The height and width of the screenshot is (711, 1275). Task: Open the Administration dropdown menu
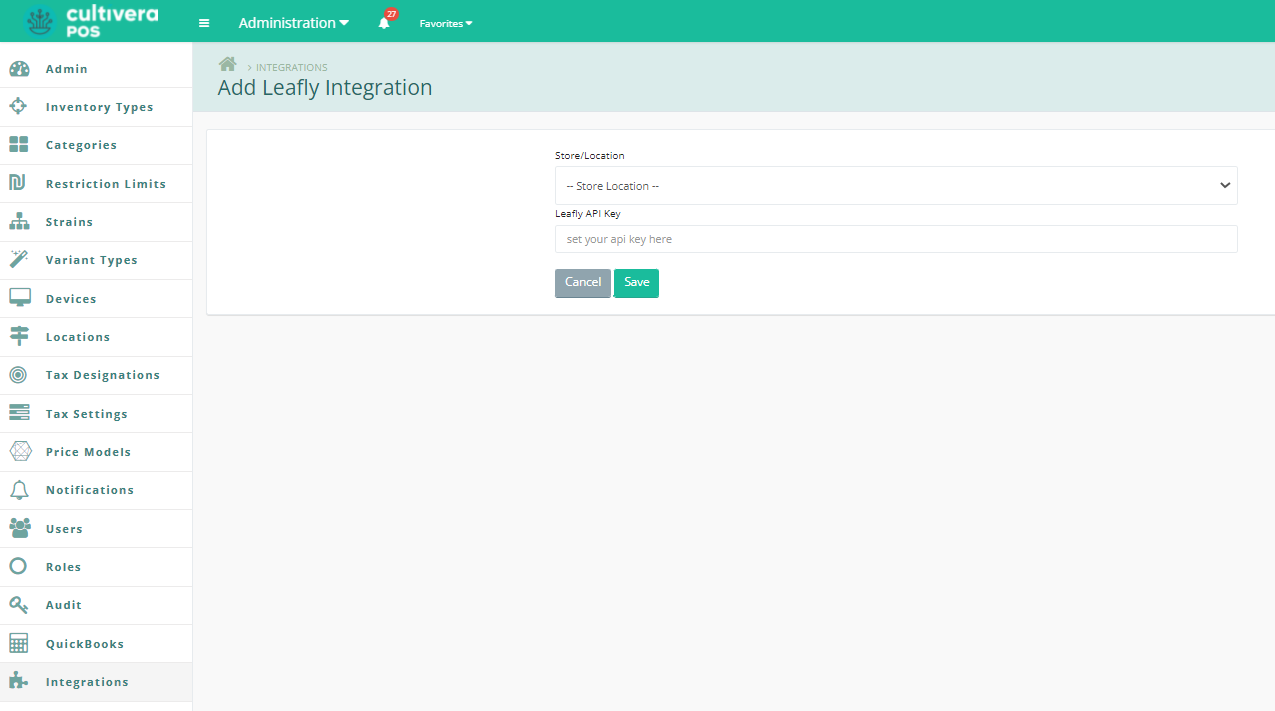[294, 23]
